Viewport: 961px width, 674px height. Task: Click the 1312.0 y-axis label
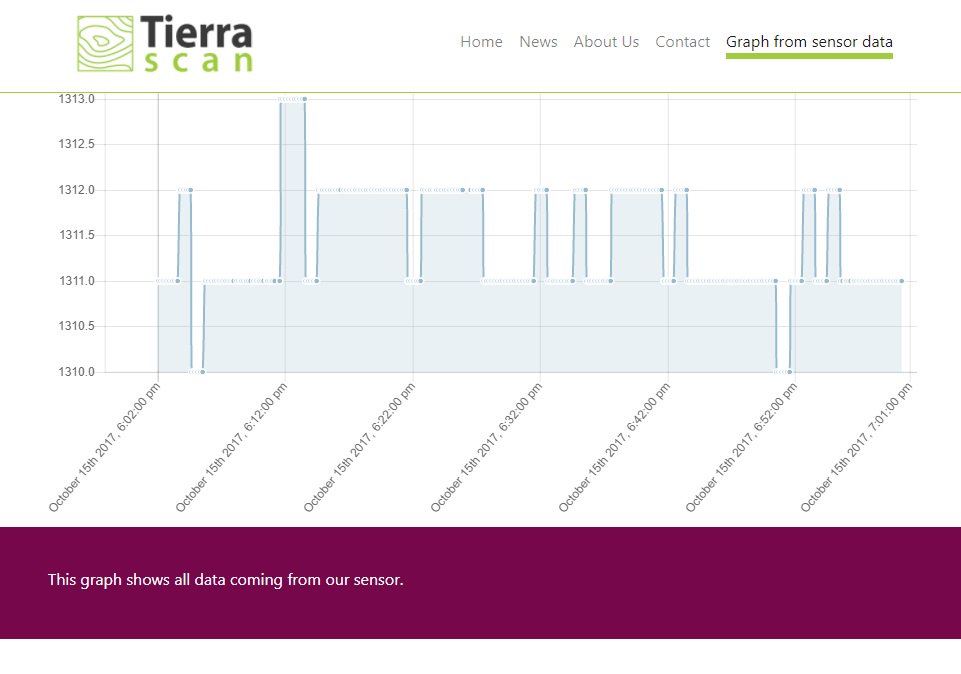tap(77, 190)
